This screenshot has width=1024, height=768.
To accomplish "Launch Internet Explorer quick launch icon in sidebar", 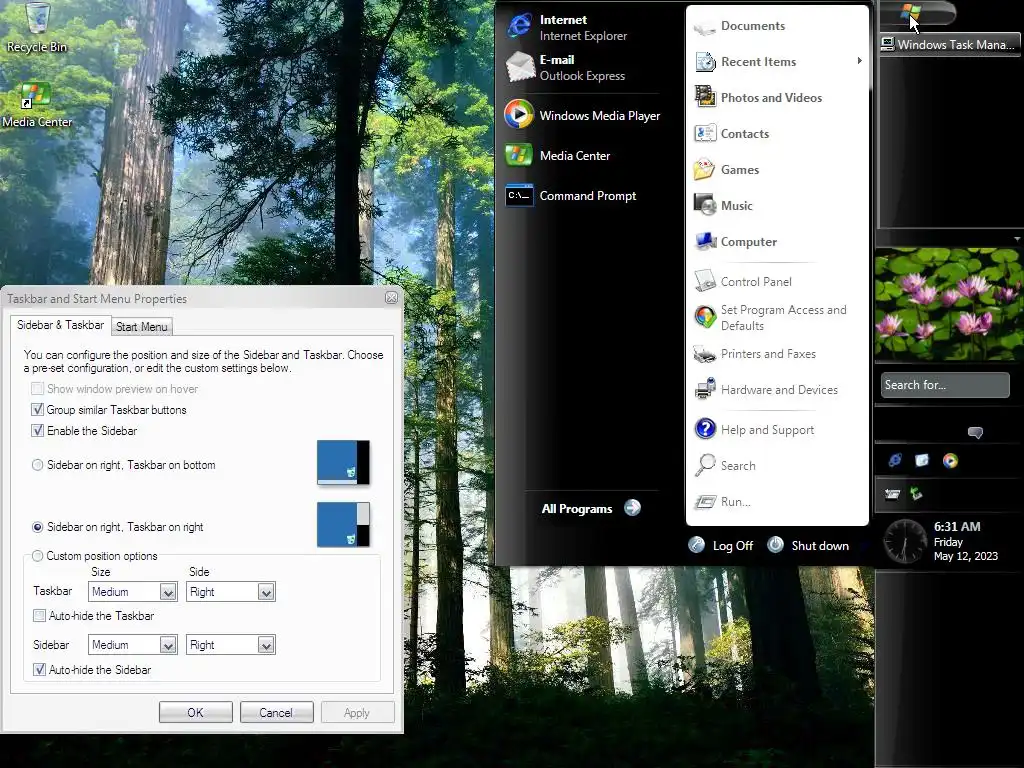I will (x=895, y=460).
